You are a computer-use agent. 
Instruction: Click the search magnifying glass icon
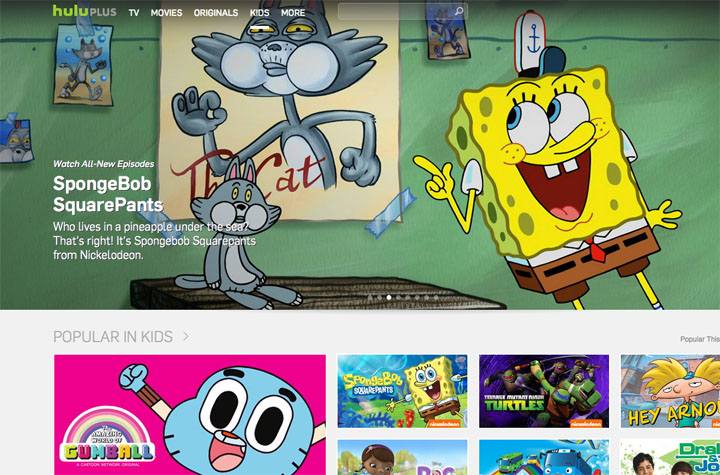tap(459, 12)
